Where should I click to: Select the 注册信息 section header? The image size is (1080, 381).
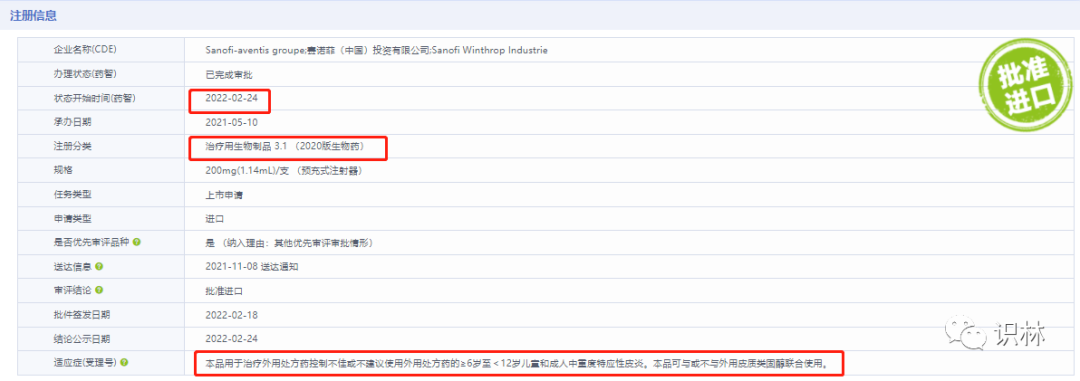coord(33,15)
